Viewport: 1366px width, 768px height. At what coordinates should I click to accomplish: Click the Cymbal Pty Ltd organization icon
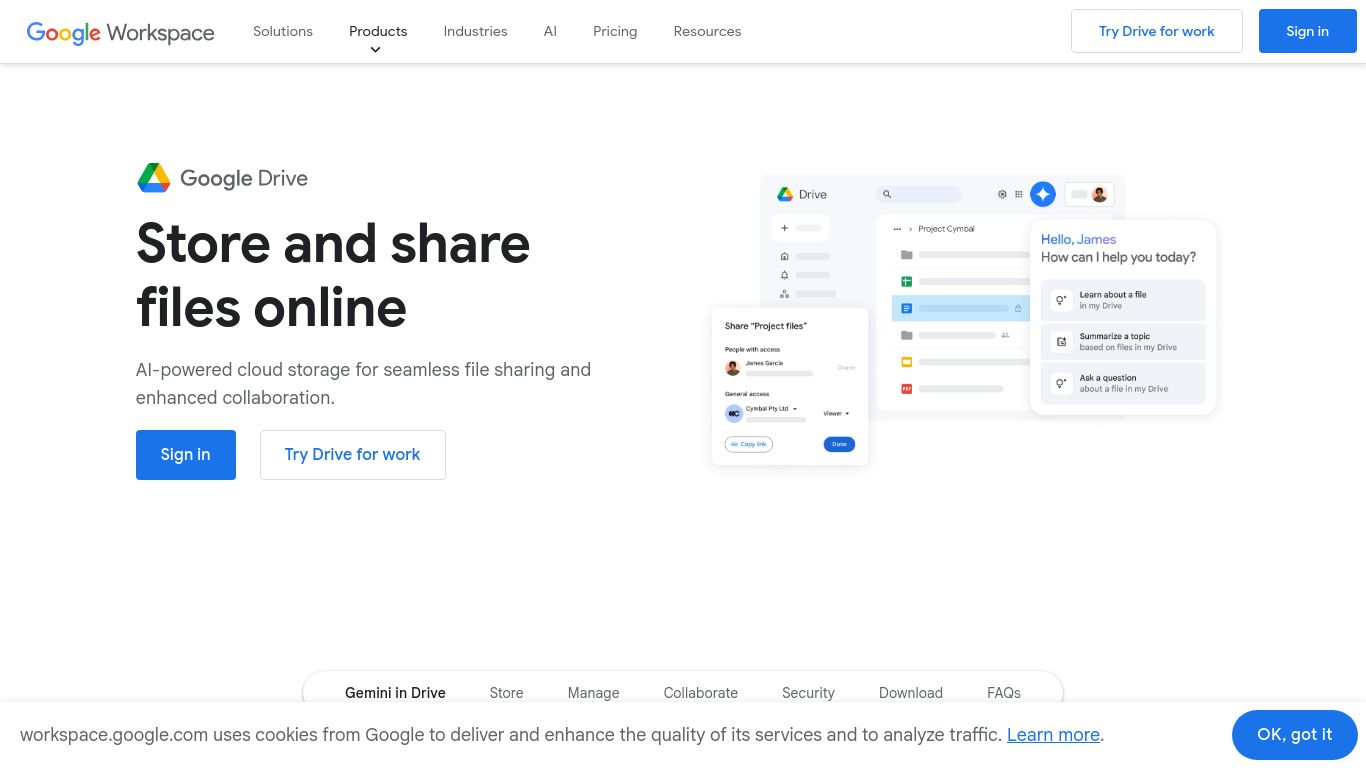734,413
